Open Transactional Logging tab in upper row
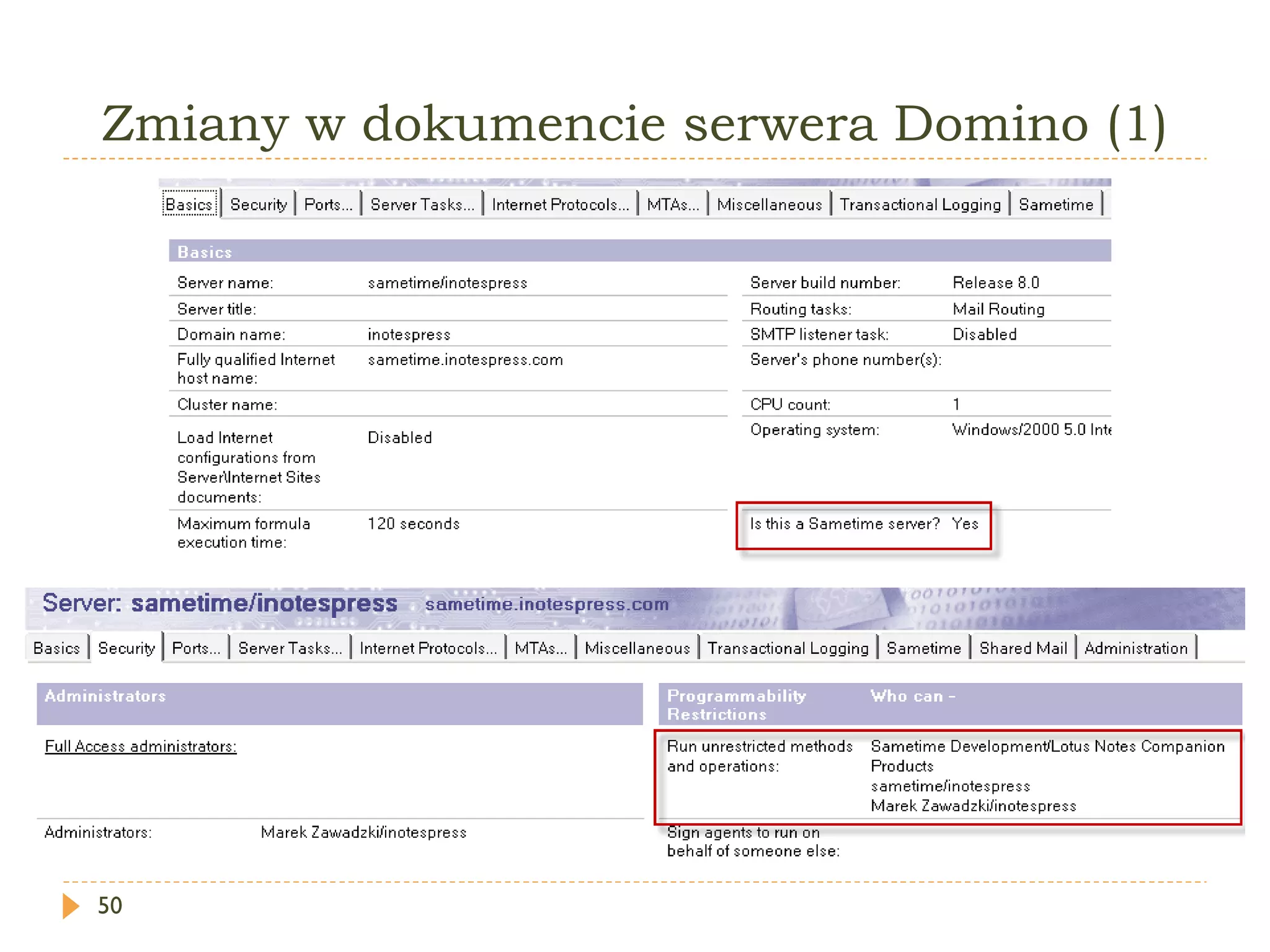Image resolution: width=1270 pixels, height=952 pixels. (x=920, y=204)
